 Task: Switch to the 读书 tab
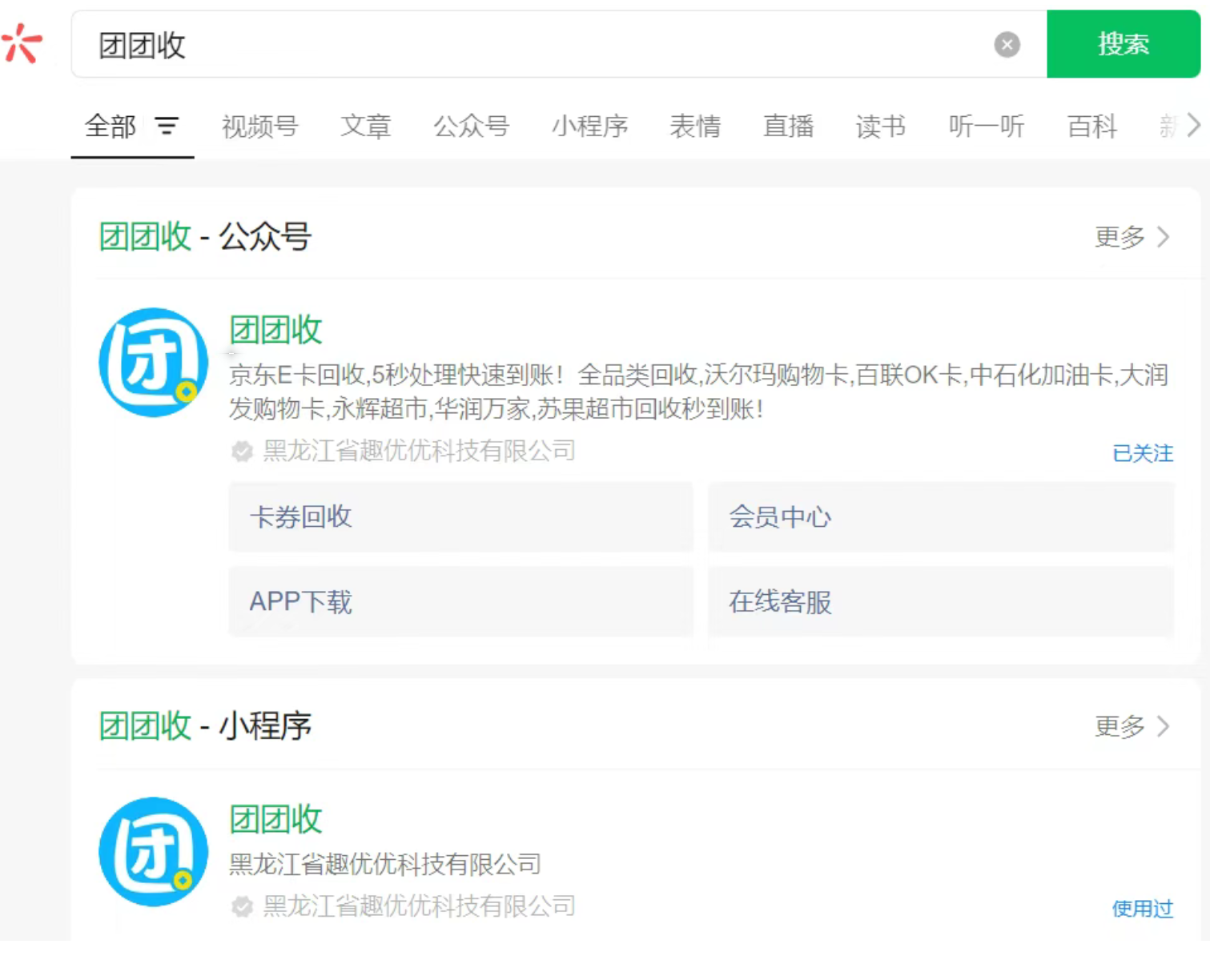(881, 127)
